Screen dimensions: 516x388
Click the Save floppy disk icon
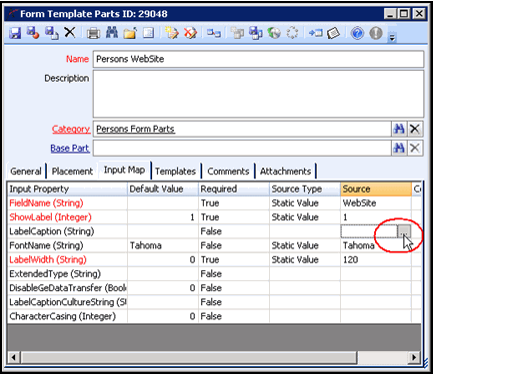pyautogui.click(x=15, y=33)
